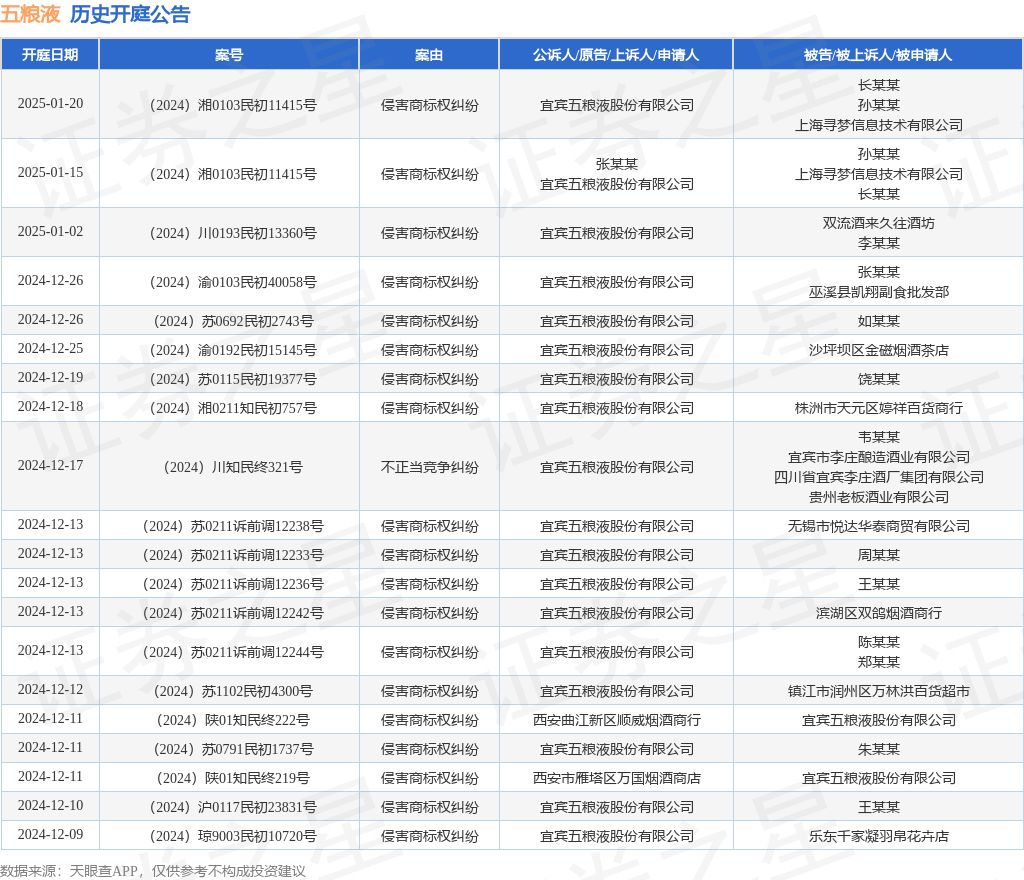1024x880 pixels.
Task: Select the date cell 2024-12-12
Action: (x=50, y=689)
